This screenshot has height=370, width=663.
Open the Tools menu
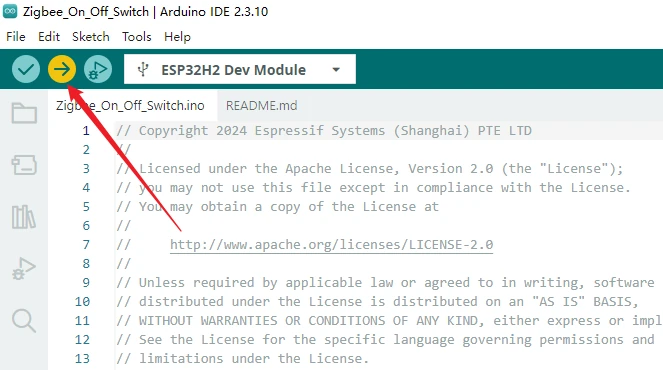(137, 37)
